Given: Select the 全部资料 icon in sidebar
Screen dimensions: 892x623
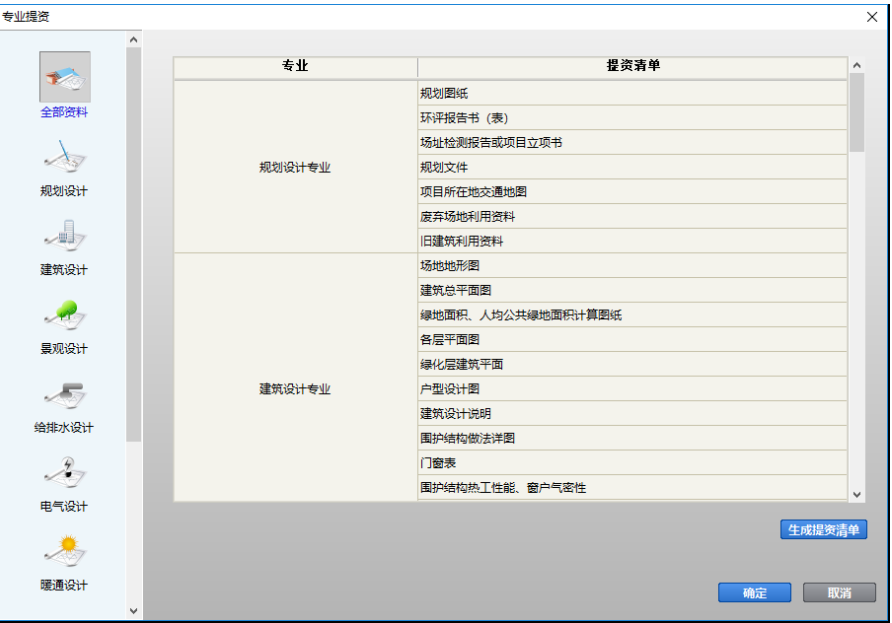Looking at the screenshot, I should [65, 77].
